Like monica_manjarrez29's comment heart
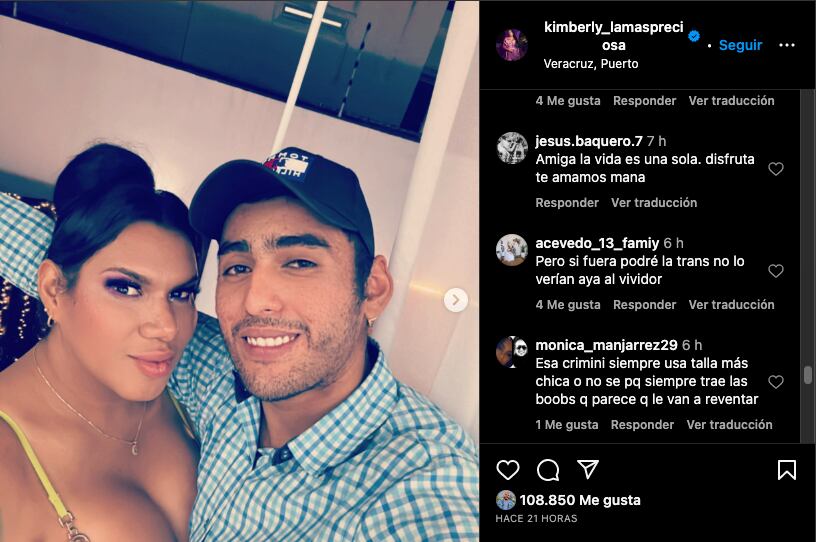Viewport: 816px width, 542px height. (775, 382)
